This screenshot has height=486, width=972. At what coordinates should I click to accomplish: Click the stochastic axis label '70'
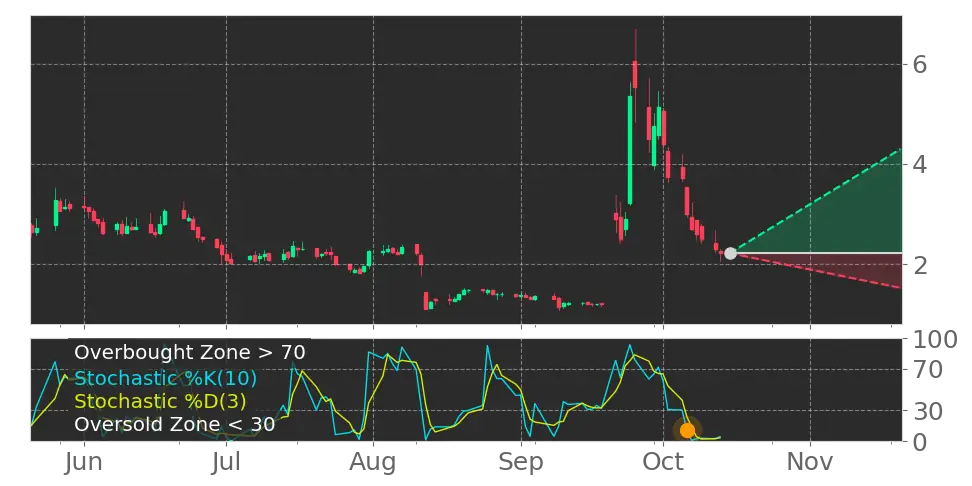pyautogui.click(x=927, y=371)
